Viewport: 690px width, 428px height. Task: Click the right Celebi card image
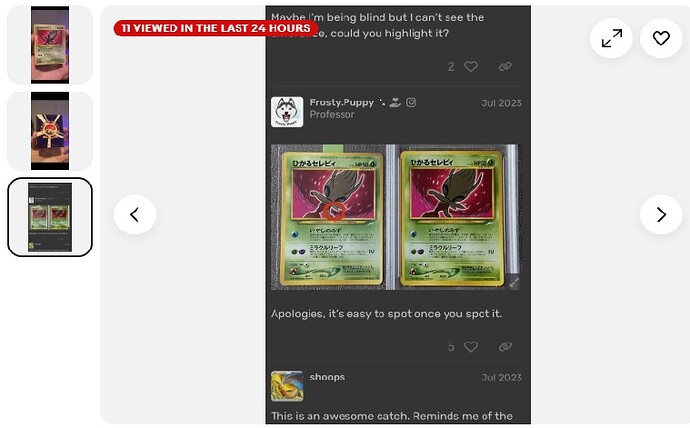[451, 219]
